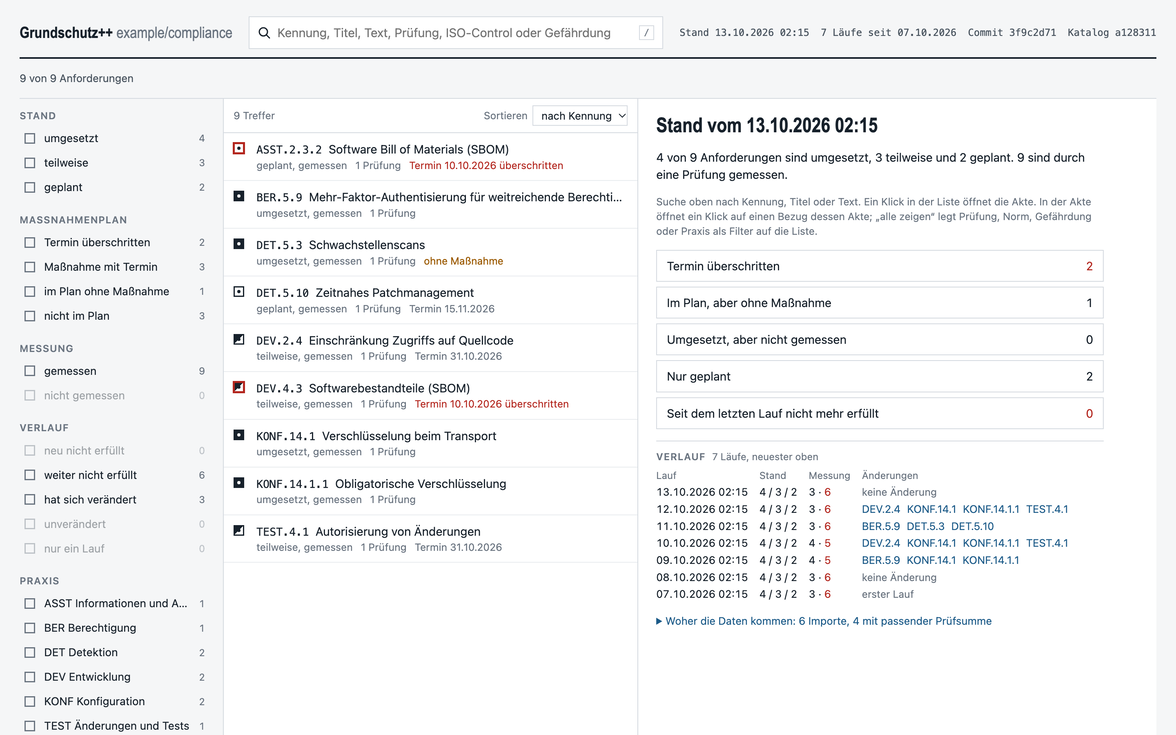Image resolution: width=1176 pixels, height=735 pixels.
Task: Click status icon of DEV.2.4 row
Action: click(238, 340)
